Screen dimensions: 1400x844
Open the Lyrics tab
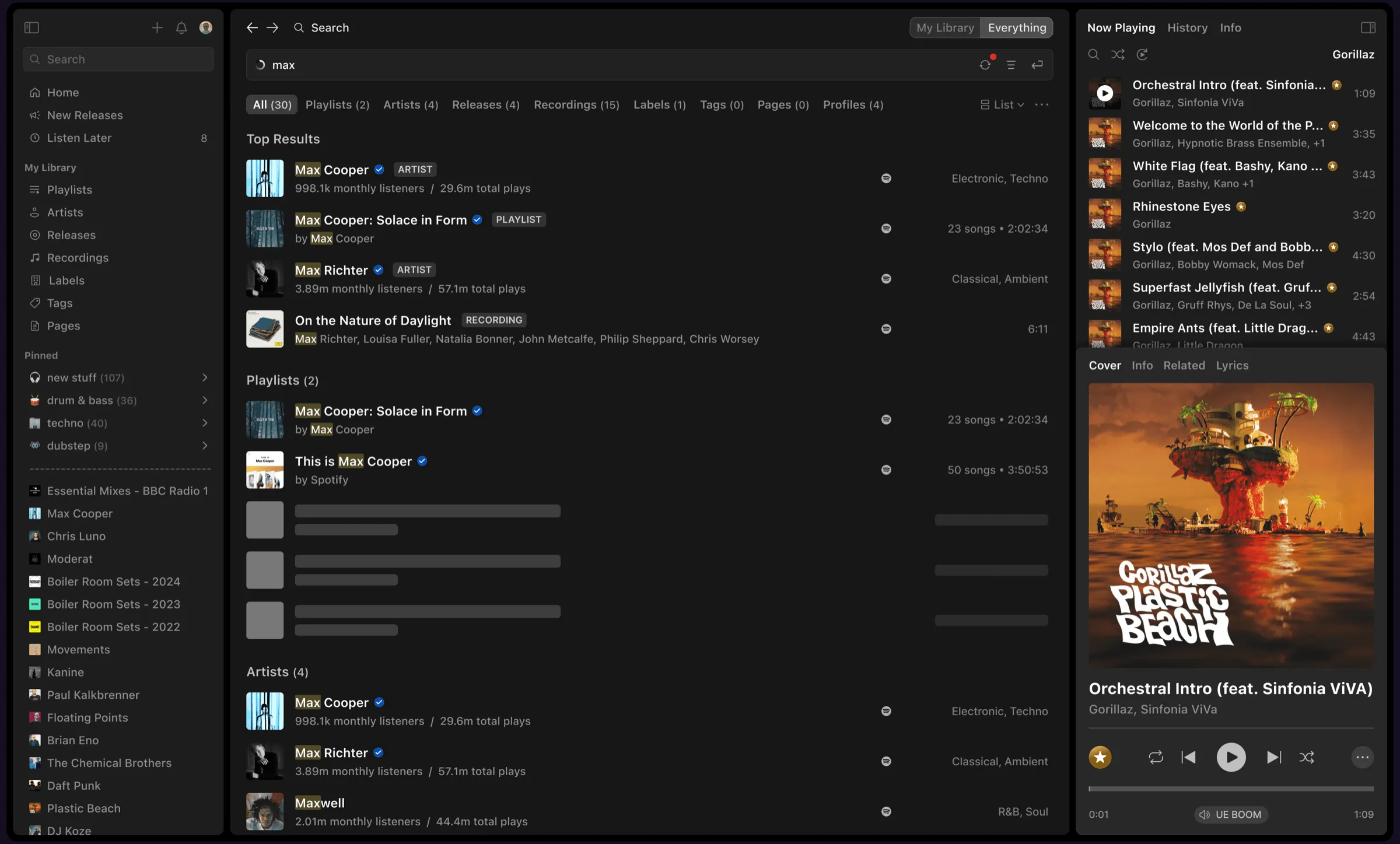click(1232, 365)
